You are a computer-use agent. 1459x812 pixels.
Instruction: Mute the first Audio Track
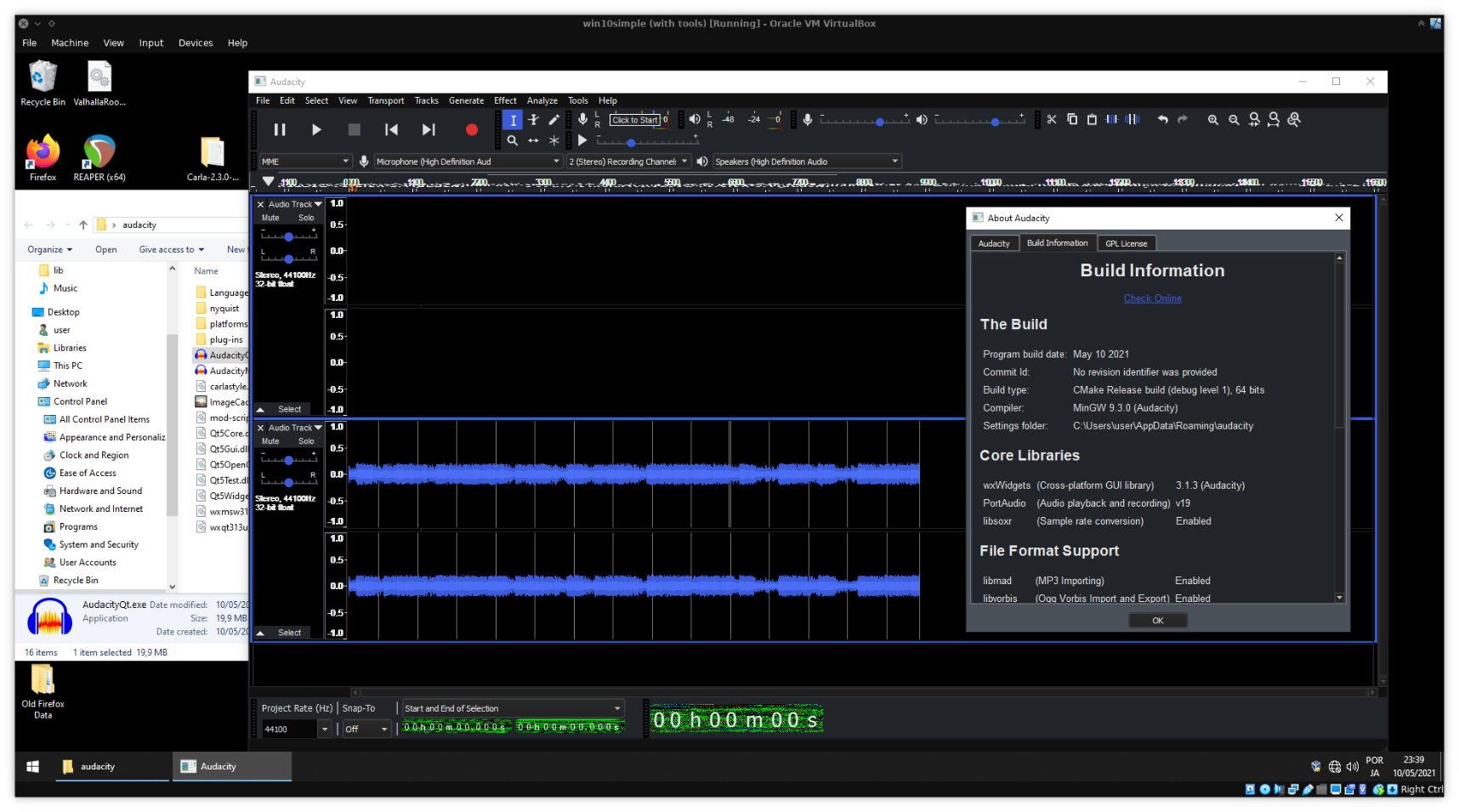pyautogui.click(x=270, y=218)
